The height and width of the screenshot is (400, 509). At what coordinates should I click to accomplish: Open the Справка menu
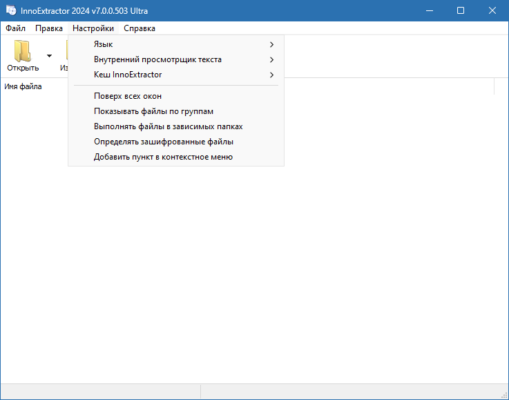point(139,28)
